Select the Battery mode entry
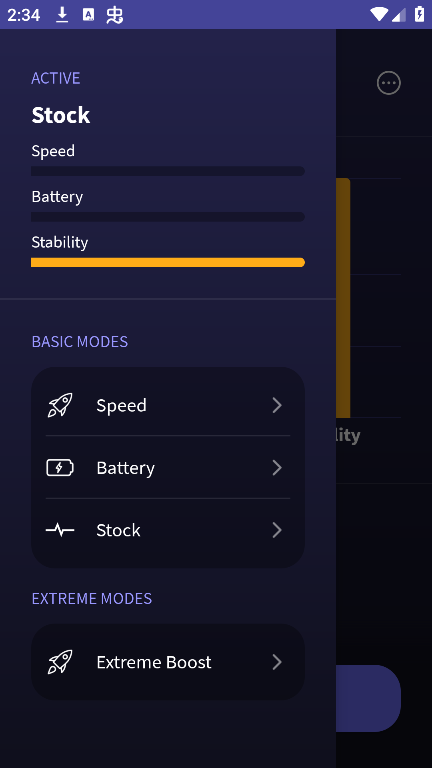This screenshot has height=768, width=432. pyautogui.click(x=168, y=467)
